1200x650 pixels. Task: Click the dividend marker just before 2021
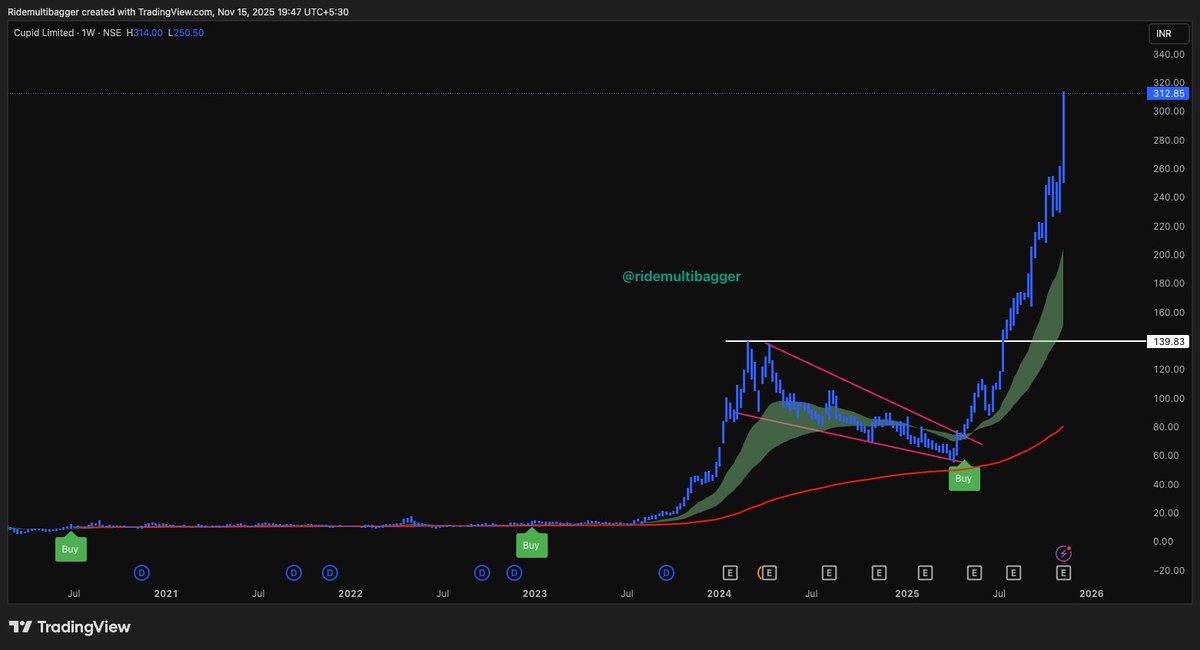[142, 573]
